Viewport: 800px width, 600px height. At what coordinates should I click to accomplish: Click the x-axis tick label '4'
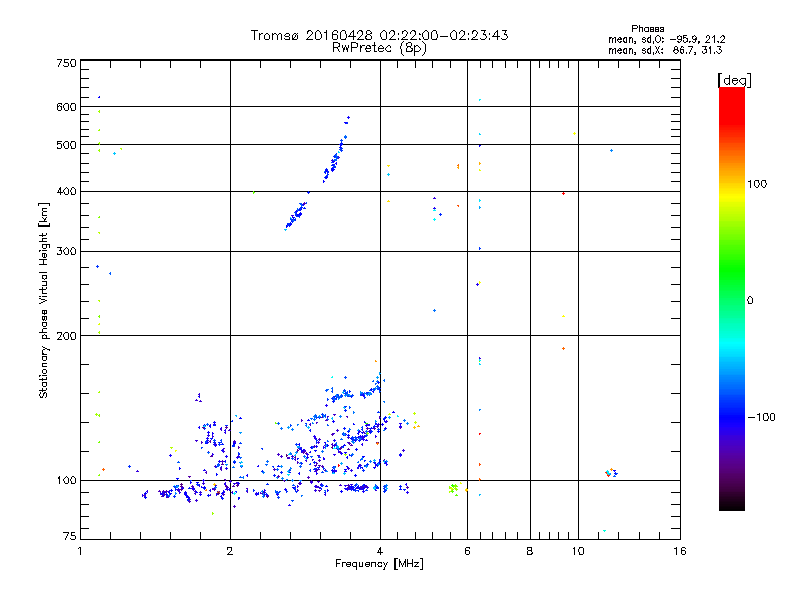(x=380, y=551)
